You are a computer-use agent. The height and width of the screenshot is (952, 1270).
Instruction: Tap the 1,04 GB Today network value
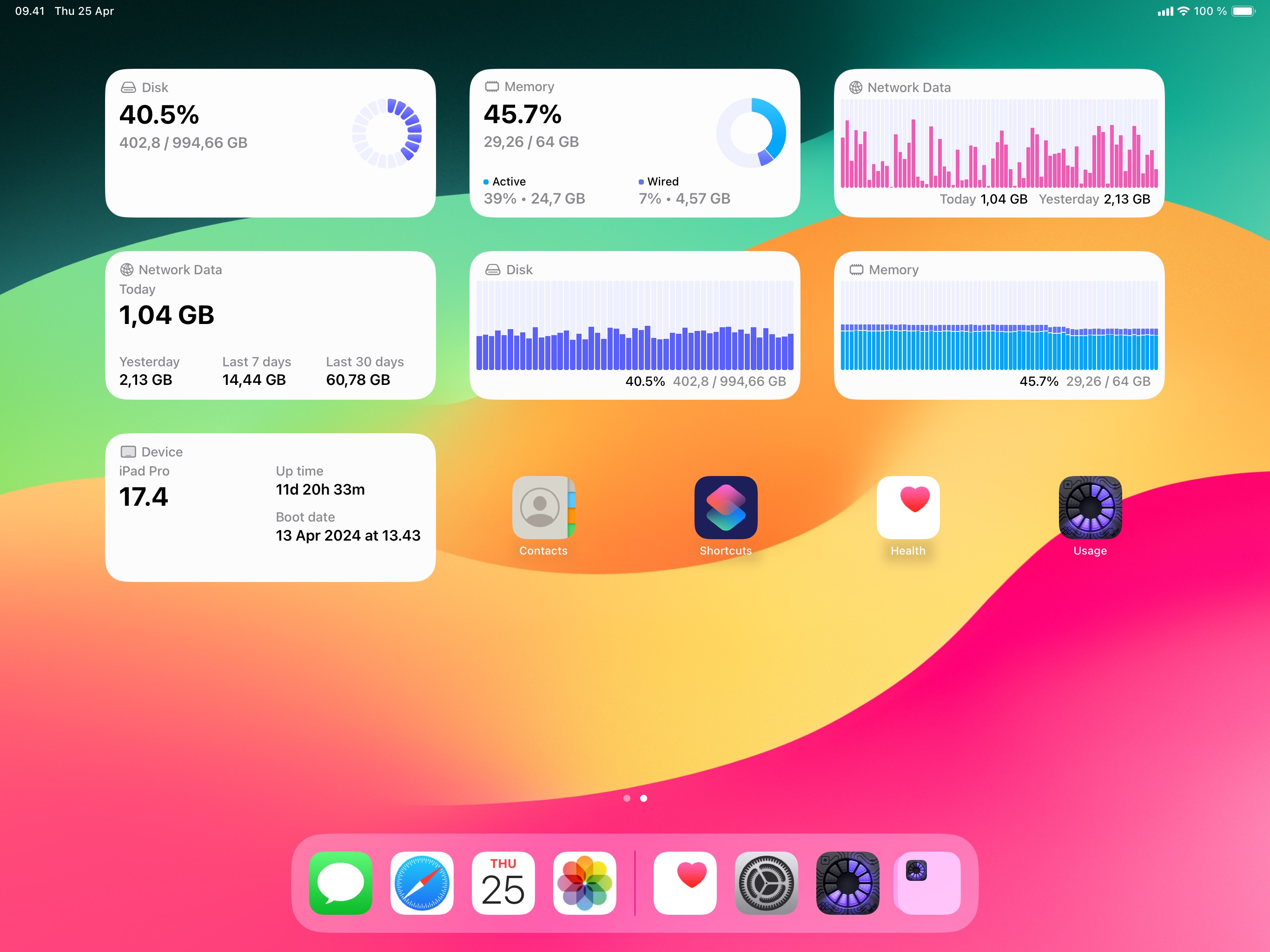pyautogui.click(x=166, y=315)
